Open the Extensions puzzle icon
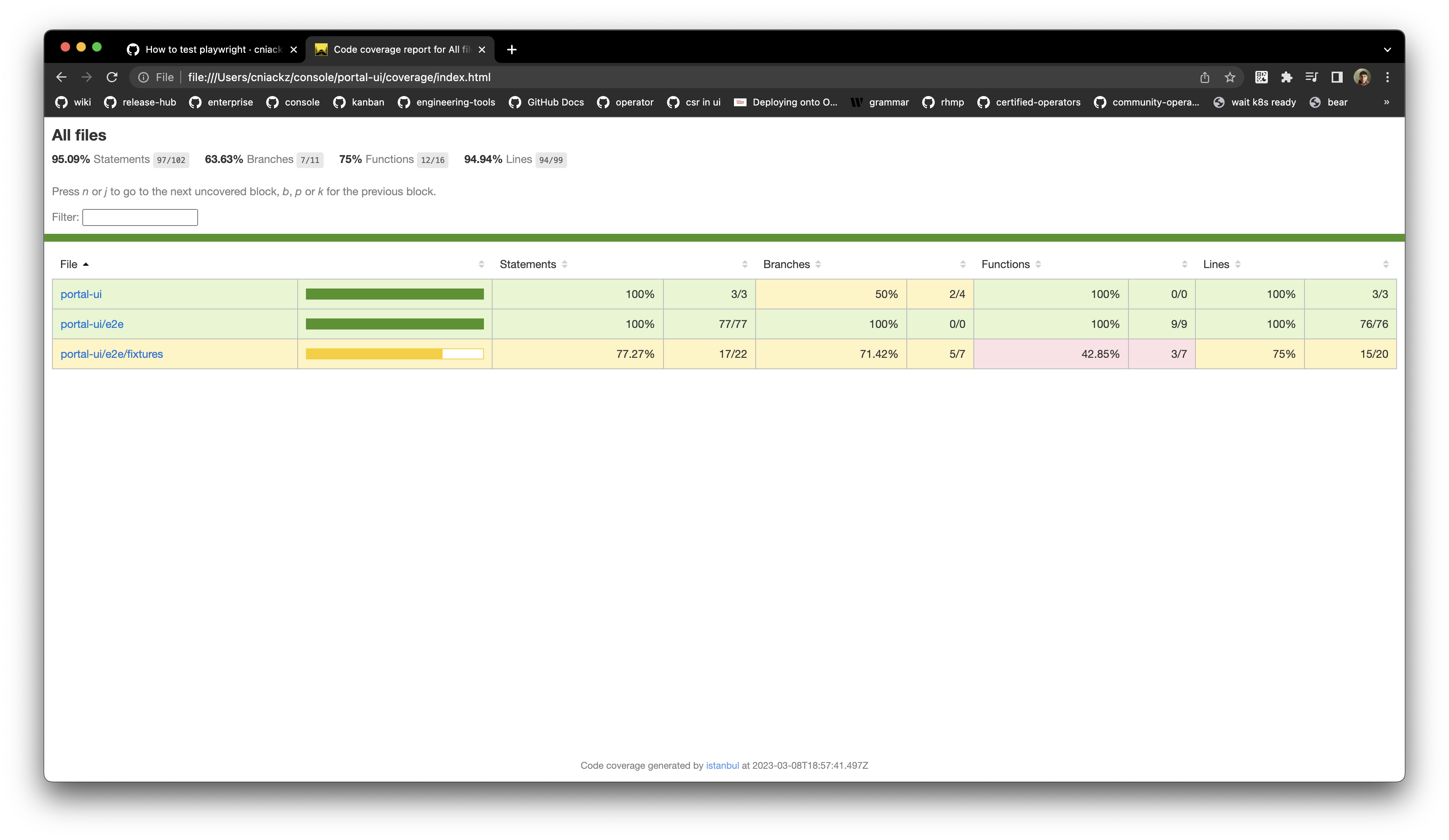 (x=1286, y=77)
